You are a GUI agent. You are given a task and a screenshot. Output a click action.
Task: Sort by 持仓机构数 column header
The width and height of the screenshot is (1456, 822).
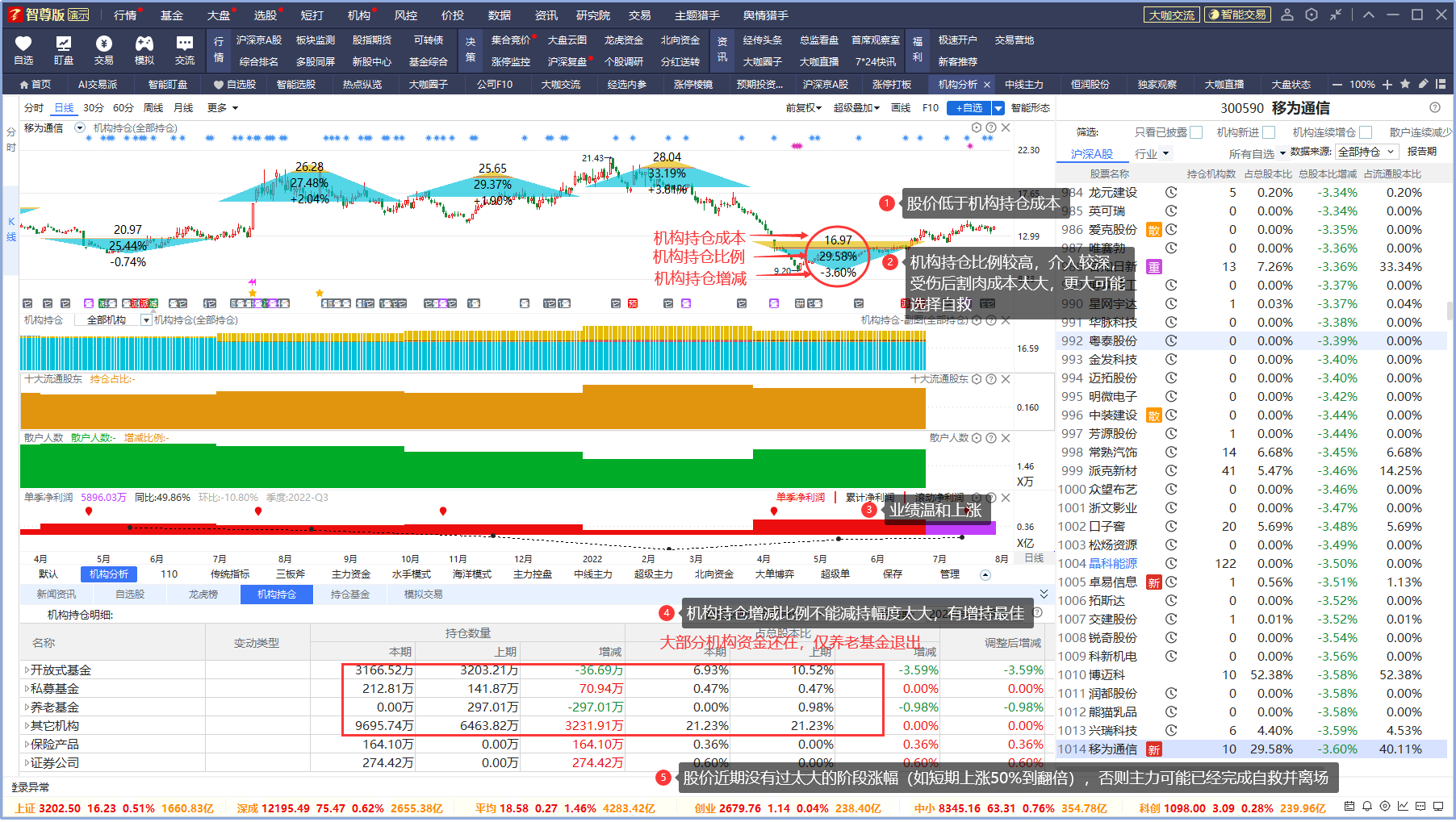click(x=1211, y=174)
